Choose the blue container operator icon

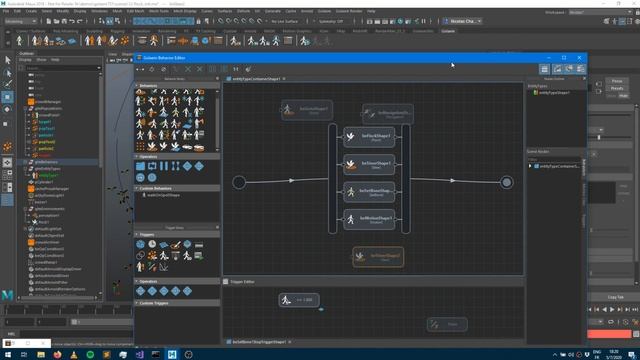pyautogui.click(x=140, y=166)
